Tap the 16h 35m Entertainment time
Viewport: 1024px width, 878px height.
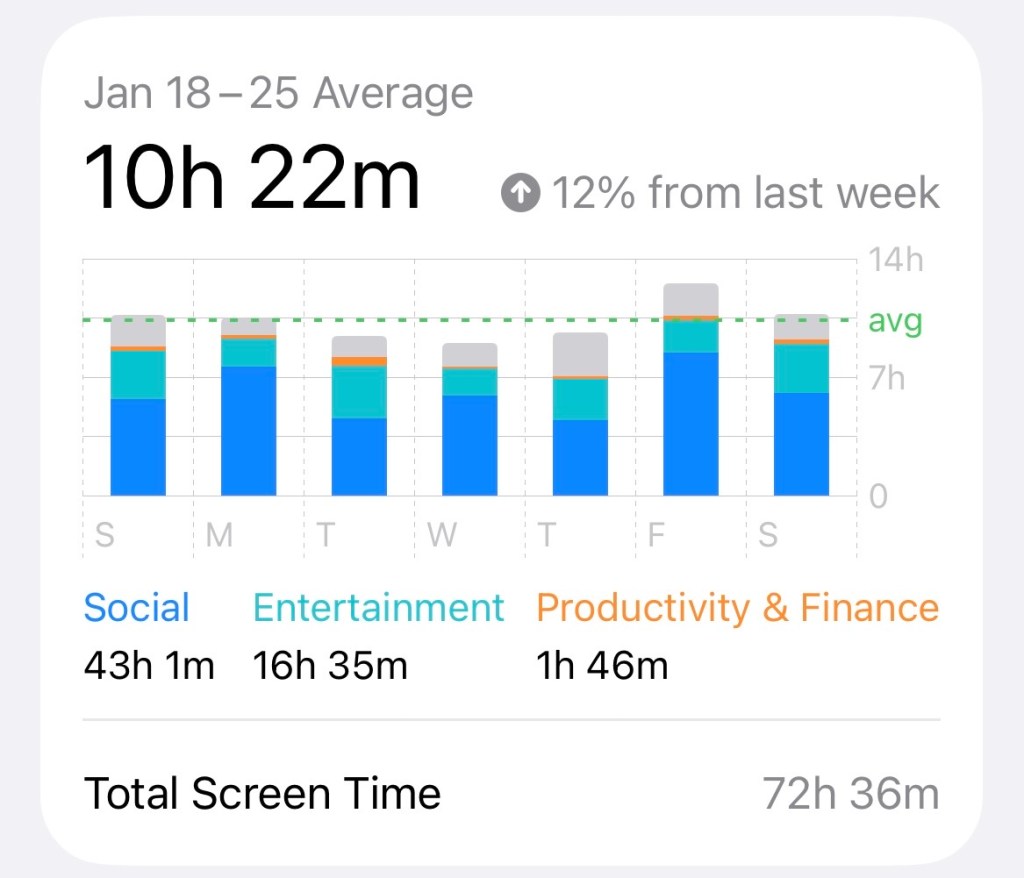pyautogui.click(x=330, y=665)
